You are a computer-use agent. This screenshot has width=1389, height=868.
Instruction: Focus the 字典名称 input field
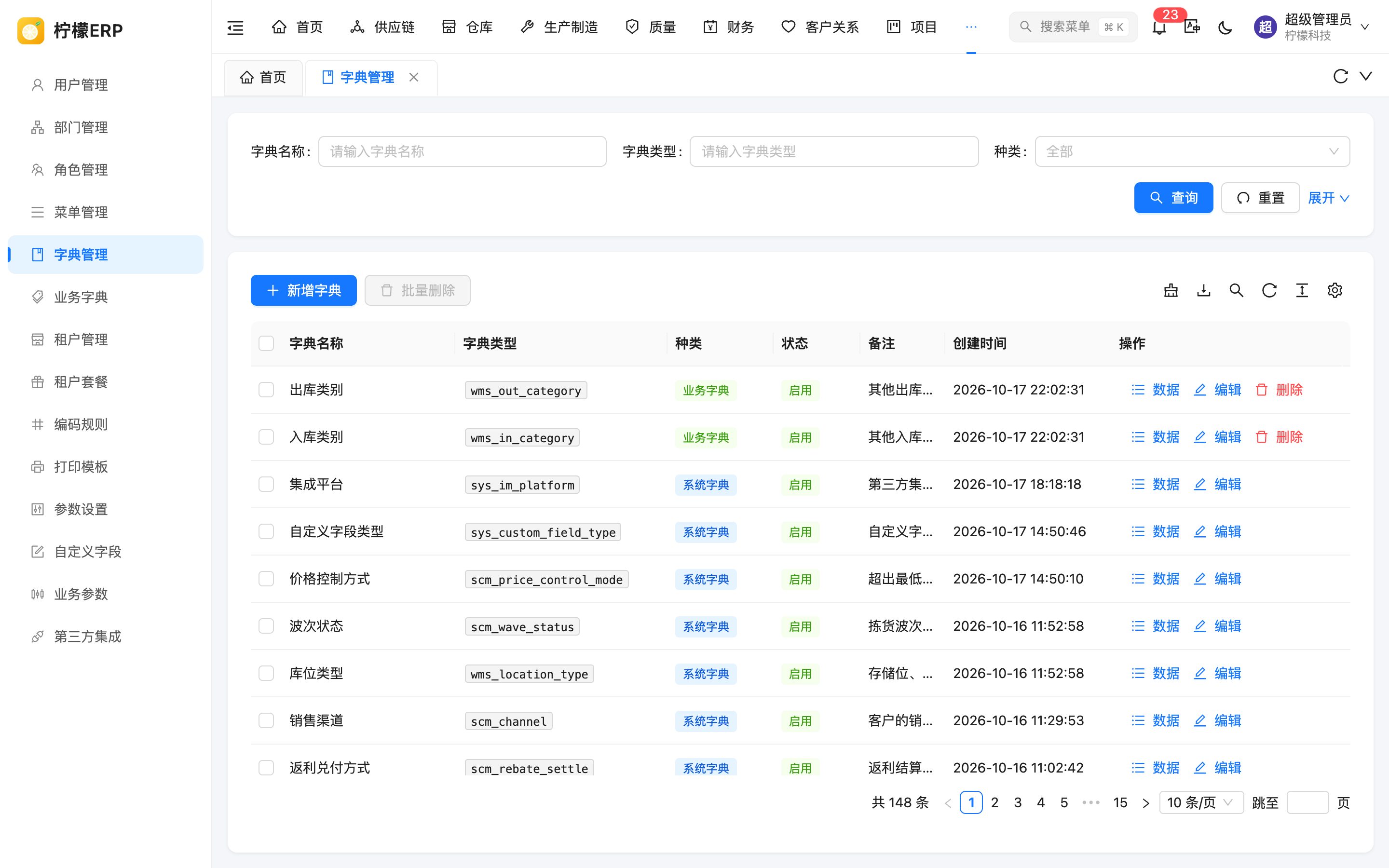(x=462, y=151)
